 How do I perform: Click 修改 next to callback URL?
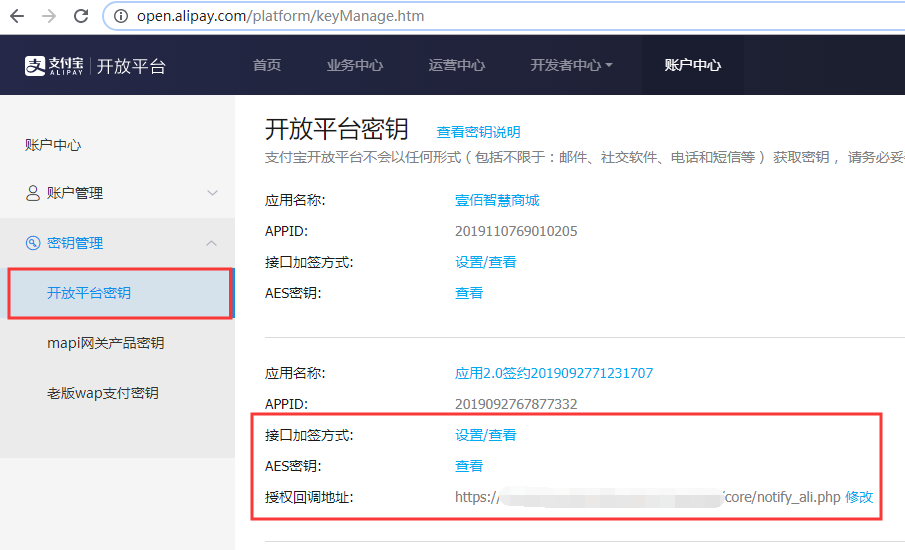(859, 497)
